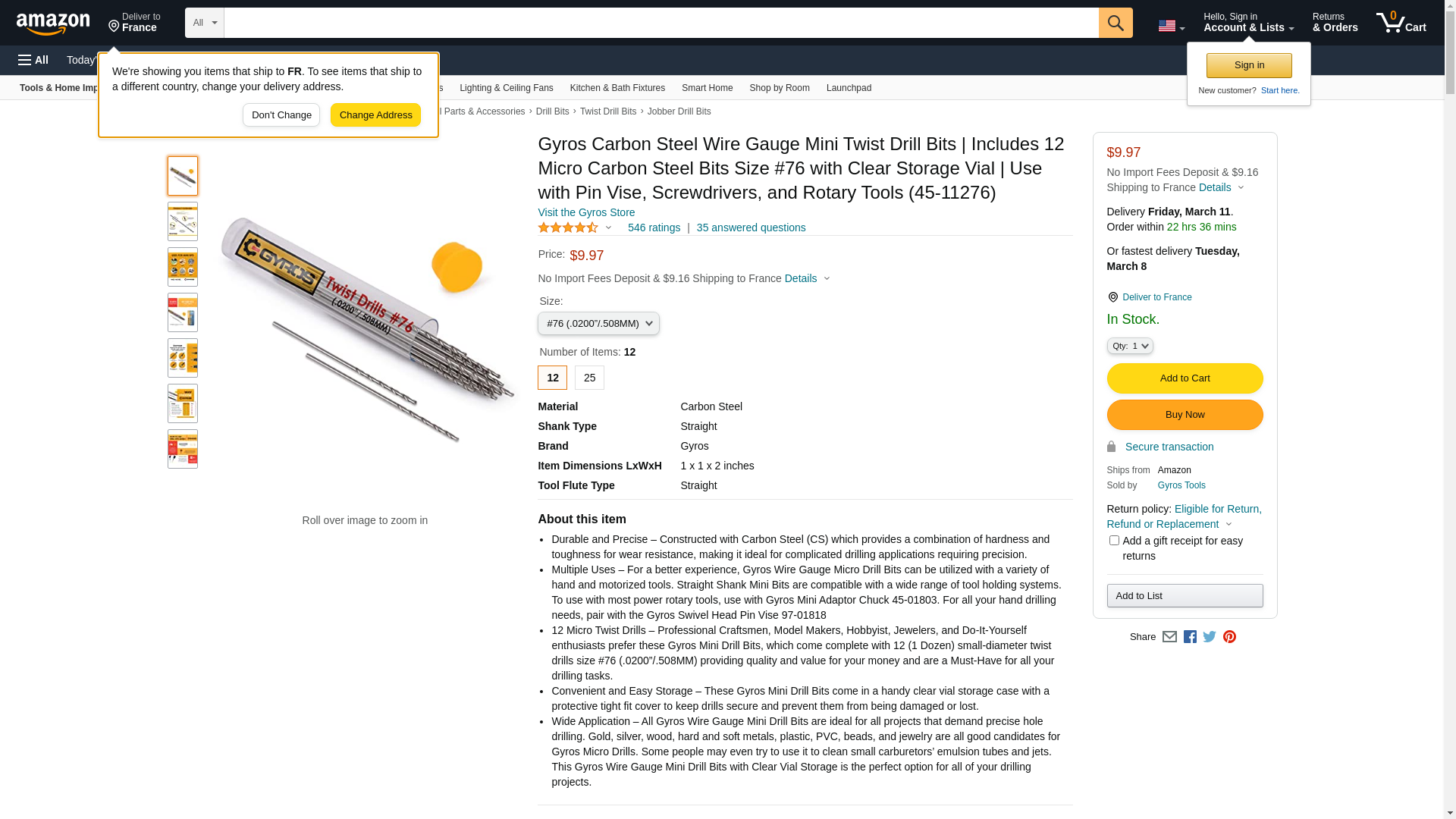
Task: Open the All hamburger menu
Action: pos(33,60)
